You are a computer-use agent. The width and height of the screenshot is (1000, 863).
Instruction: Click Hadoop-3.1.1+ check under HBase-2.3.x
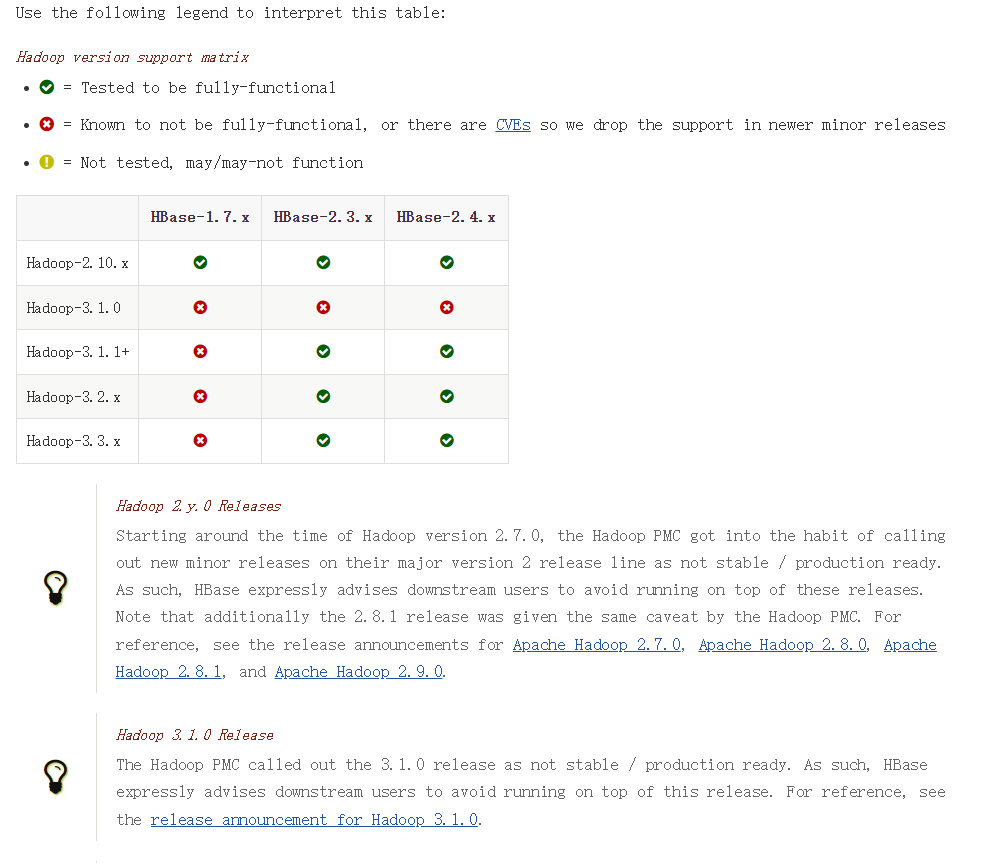[323, 351]
